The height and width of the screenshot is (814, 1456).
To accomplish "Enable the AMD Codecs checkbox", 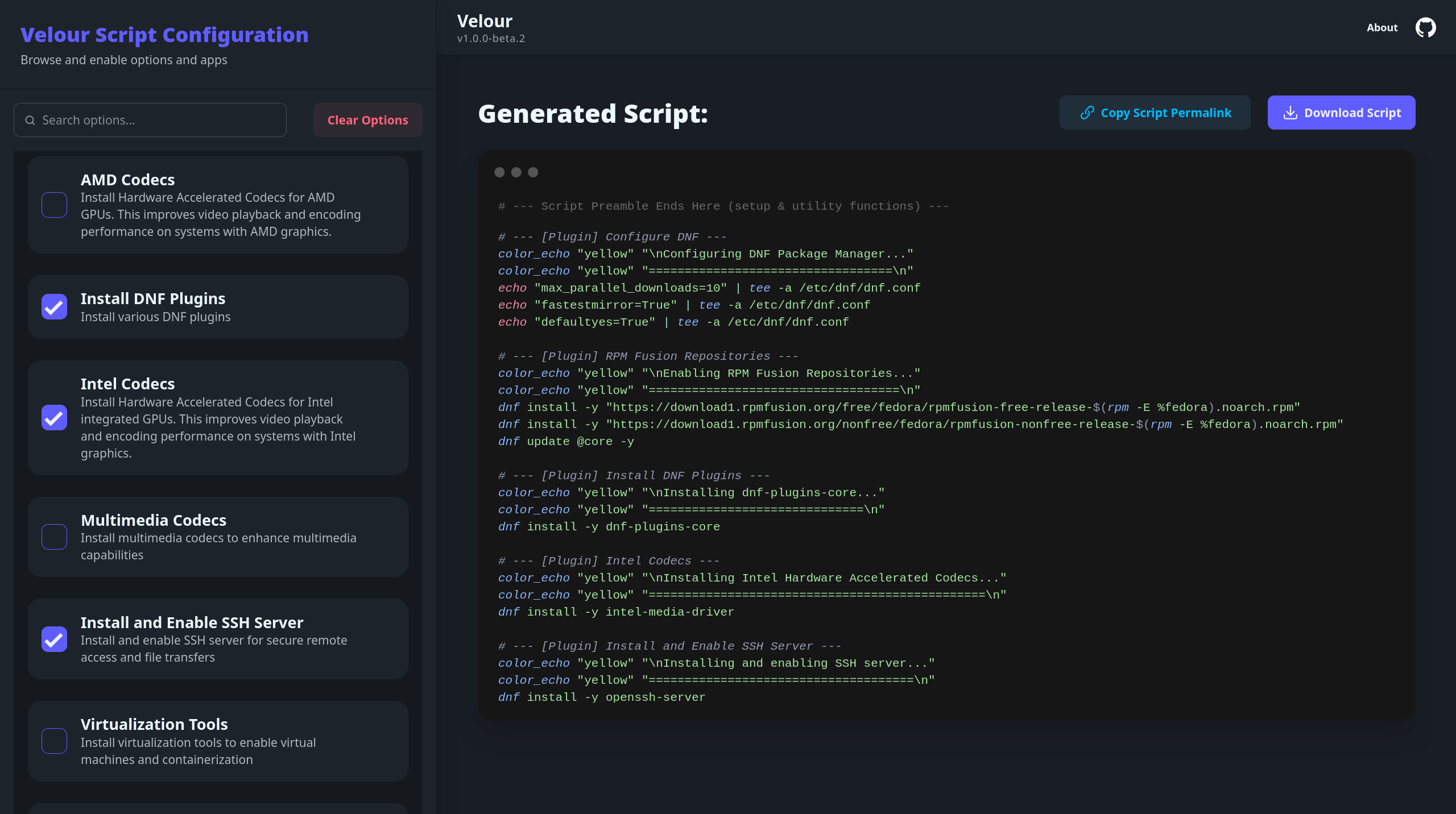I will [x=54, y=205].
